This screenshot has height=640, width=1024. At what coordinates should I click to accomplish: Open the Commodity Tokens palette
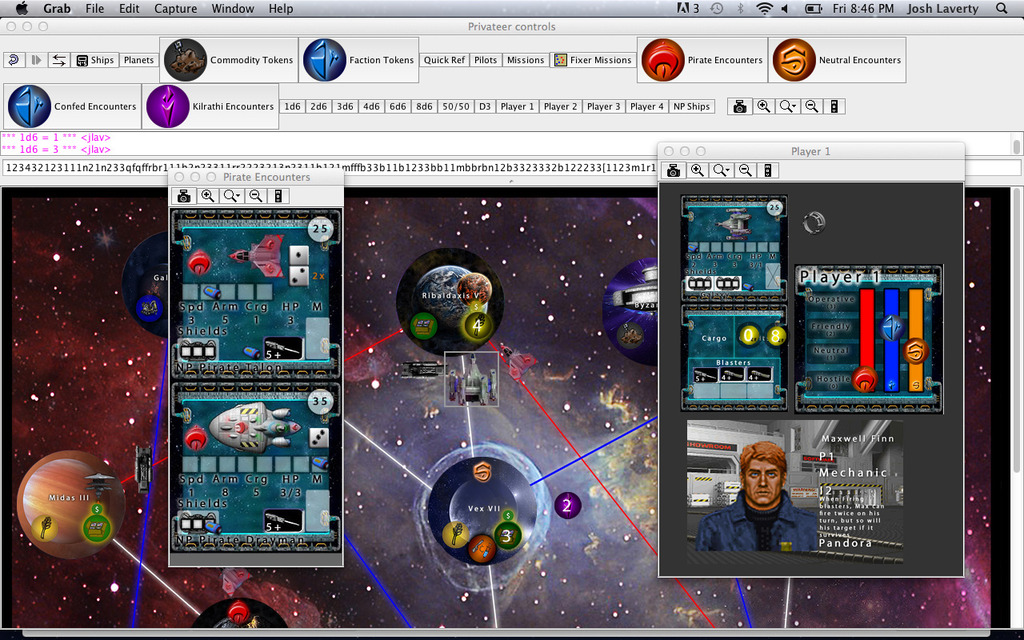coord(229,60)
